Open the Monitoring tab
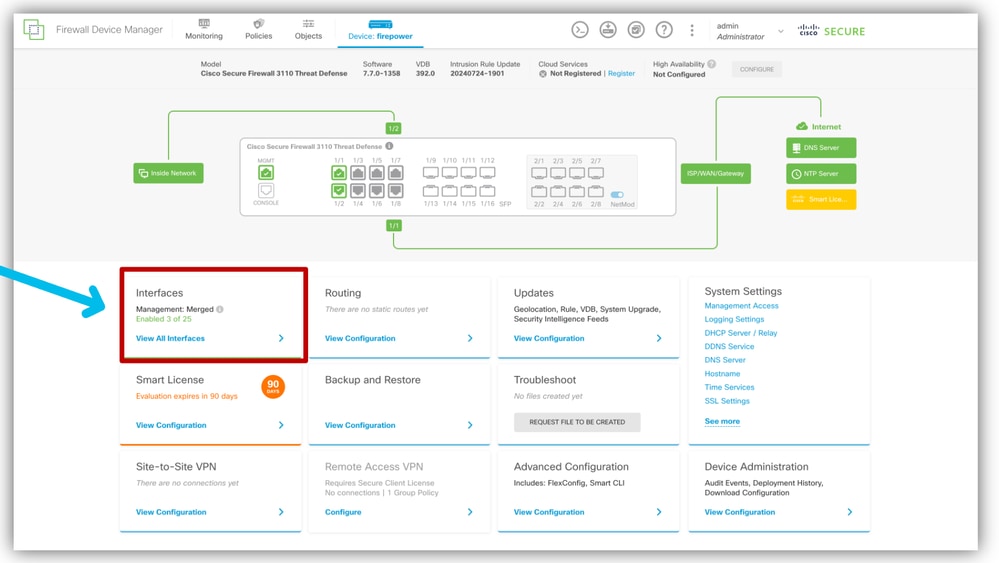The image size is (999, 563). tap(204, 30)
